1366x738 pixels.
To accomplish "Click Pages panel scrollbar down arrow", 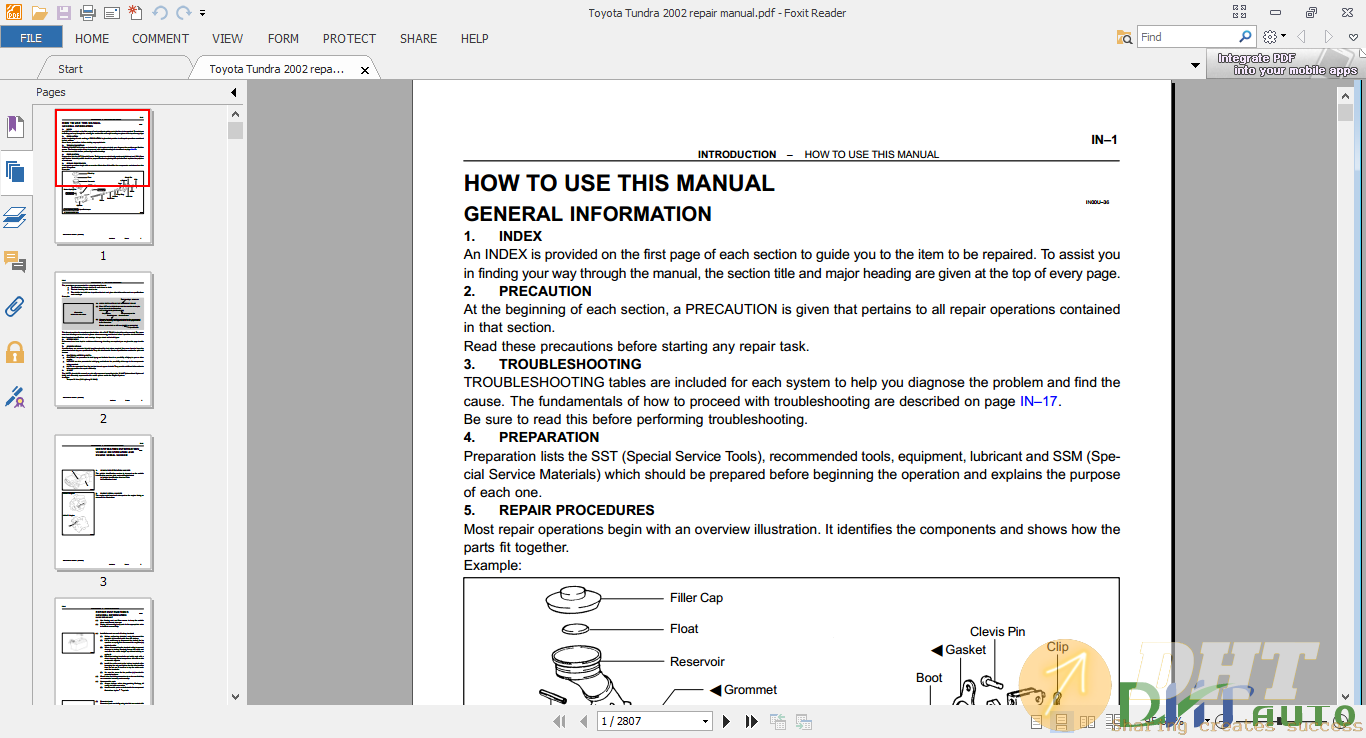I will tap(236, 697).
